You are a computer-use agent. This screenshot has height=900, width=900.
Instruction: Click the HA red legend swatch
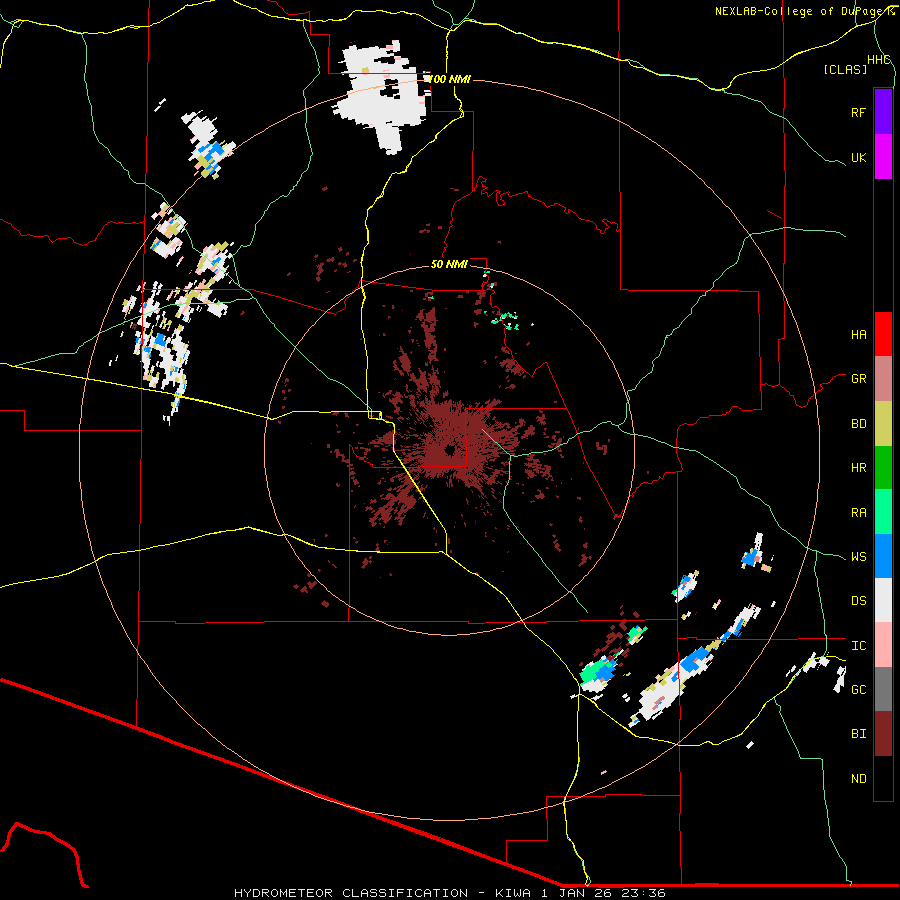click(883, 334)
